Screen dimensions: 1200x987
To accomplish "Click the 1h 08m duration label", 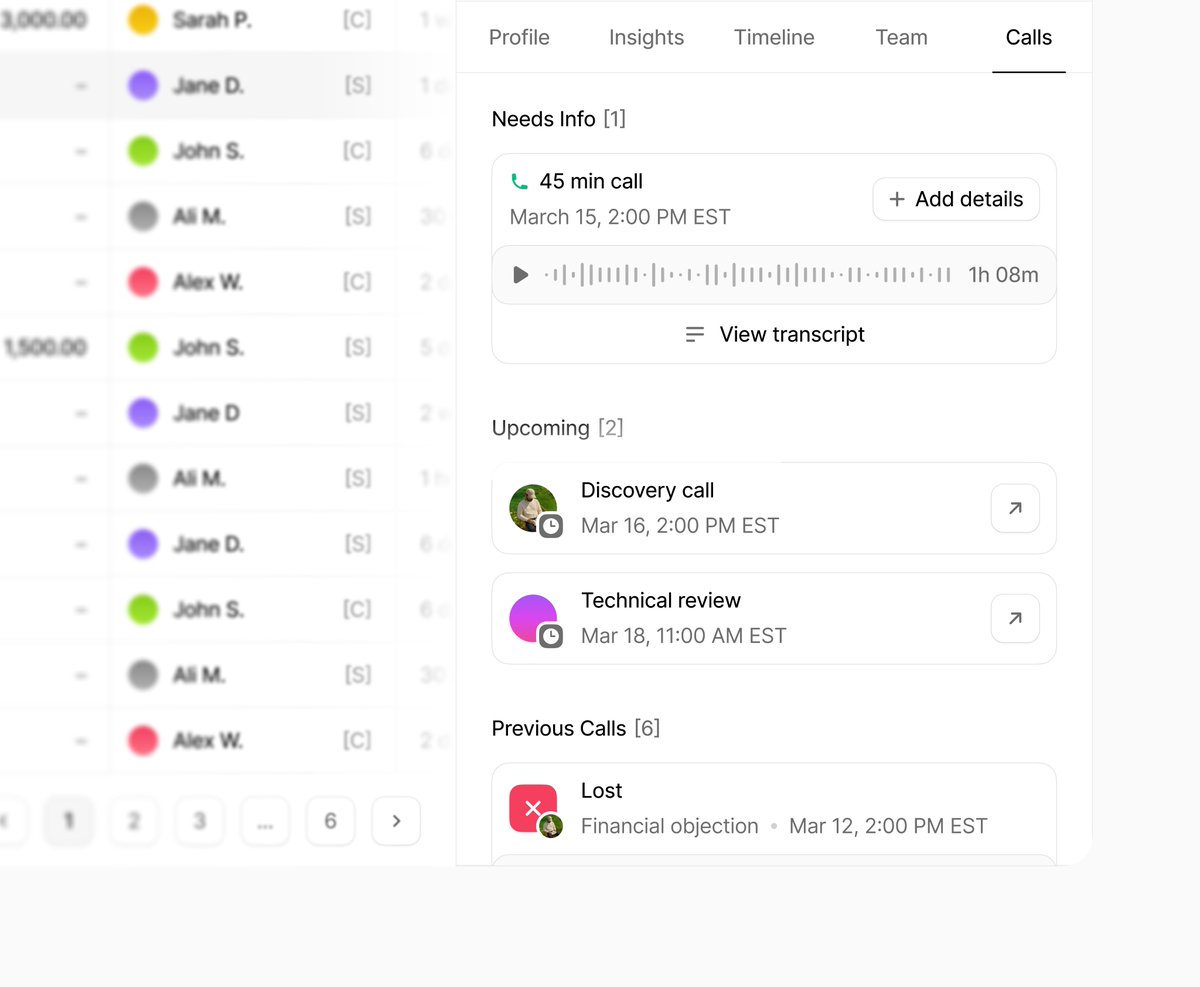I will (1003, 275).
